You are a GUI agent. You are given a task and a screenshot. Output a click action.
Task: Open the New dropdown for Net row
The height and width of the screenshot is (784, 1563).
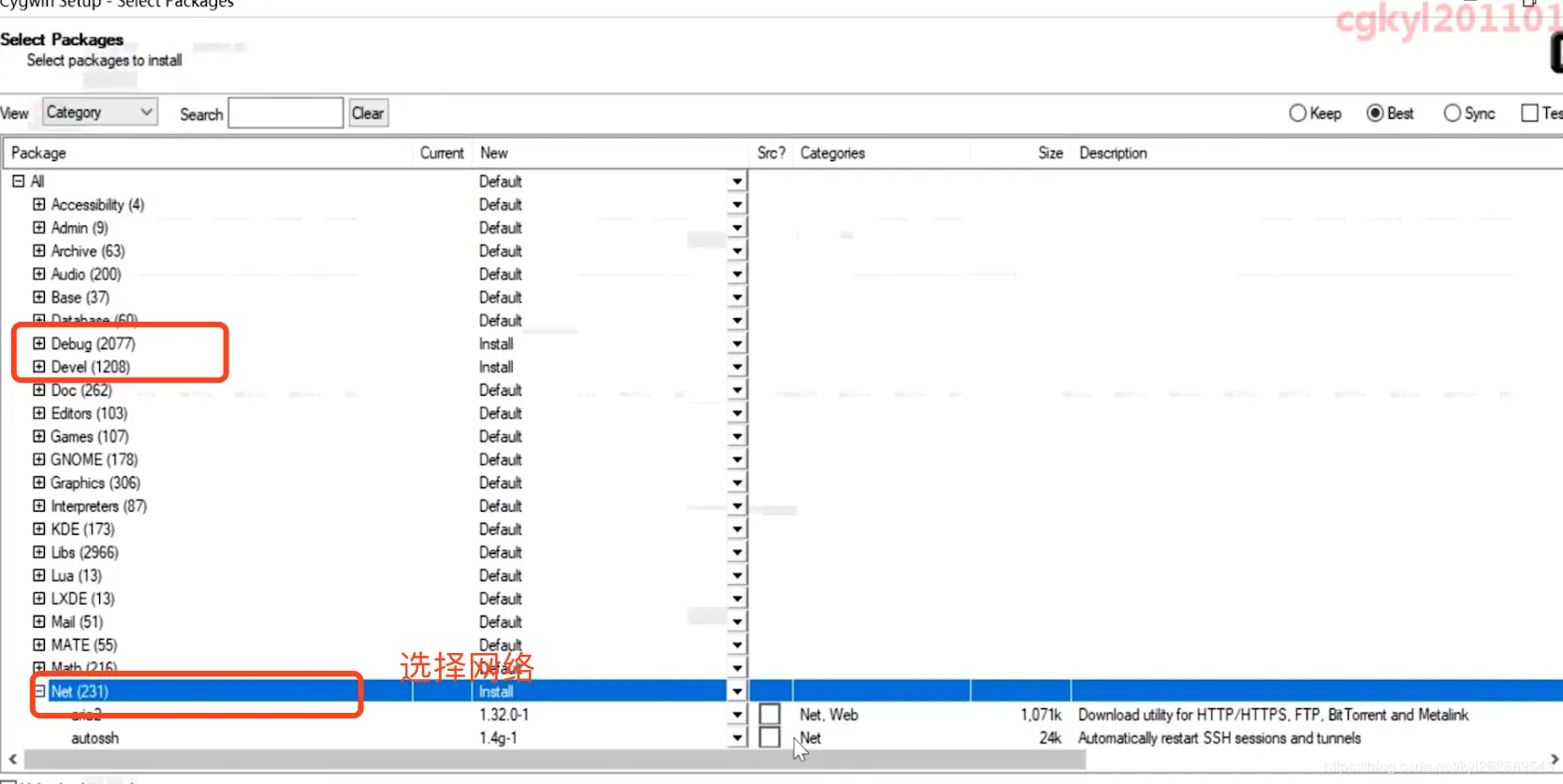[x=738, y=692]
